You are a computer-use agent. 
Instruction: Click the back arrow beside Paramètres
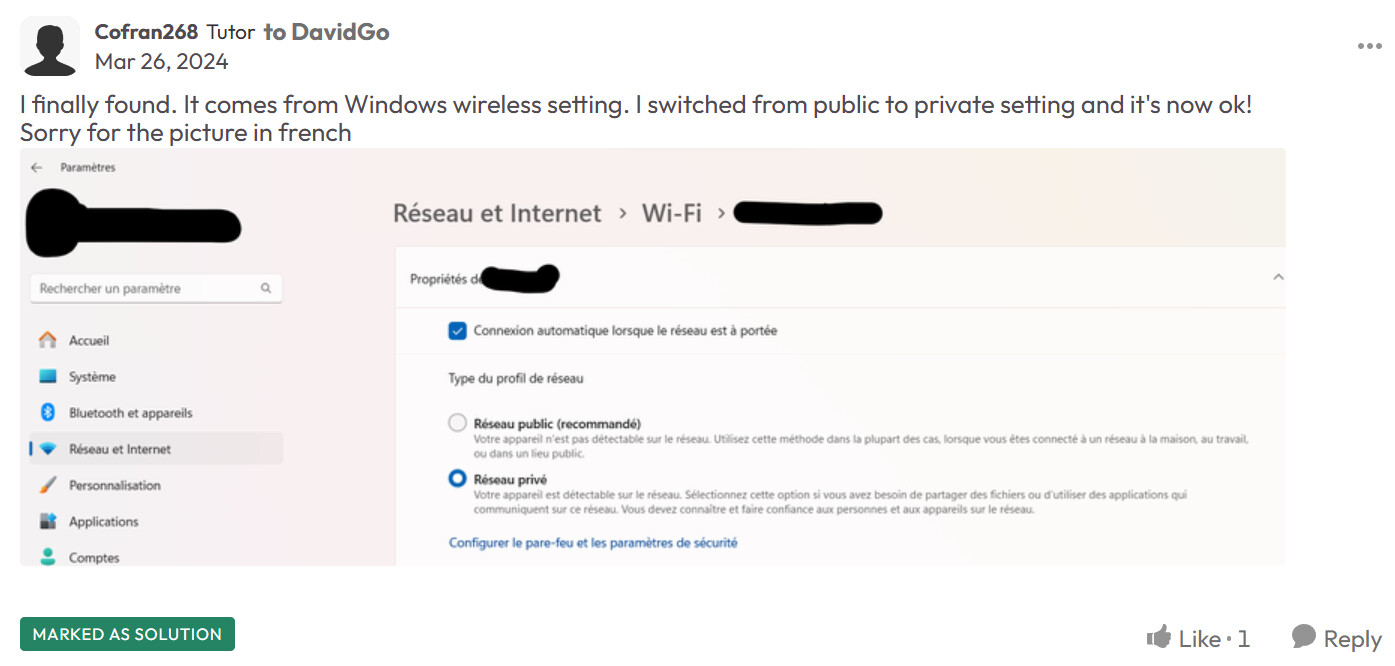click(x=37, y=168)
